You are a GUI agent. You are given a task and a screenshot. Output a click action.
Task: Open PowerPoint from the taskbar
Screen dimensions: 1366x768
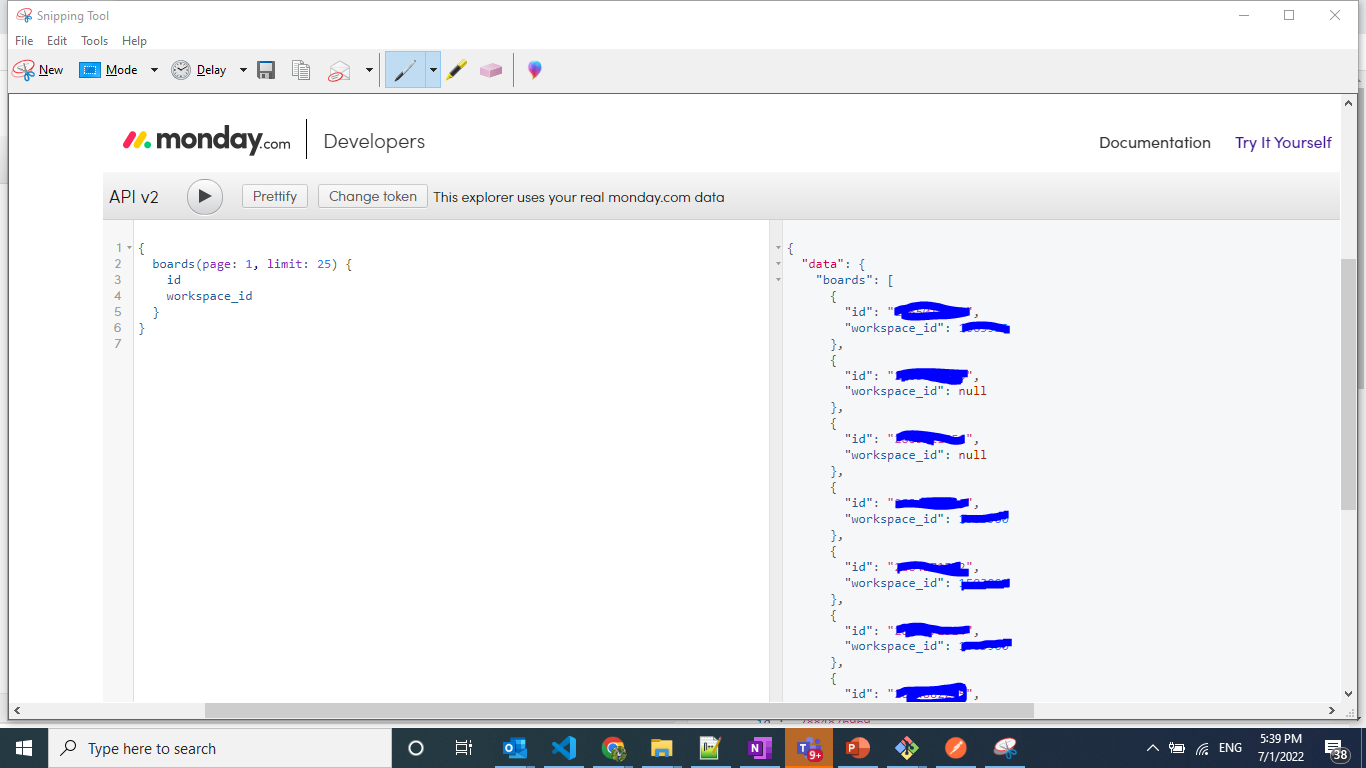click(x=857, y=748)
